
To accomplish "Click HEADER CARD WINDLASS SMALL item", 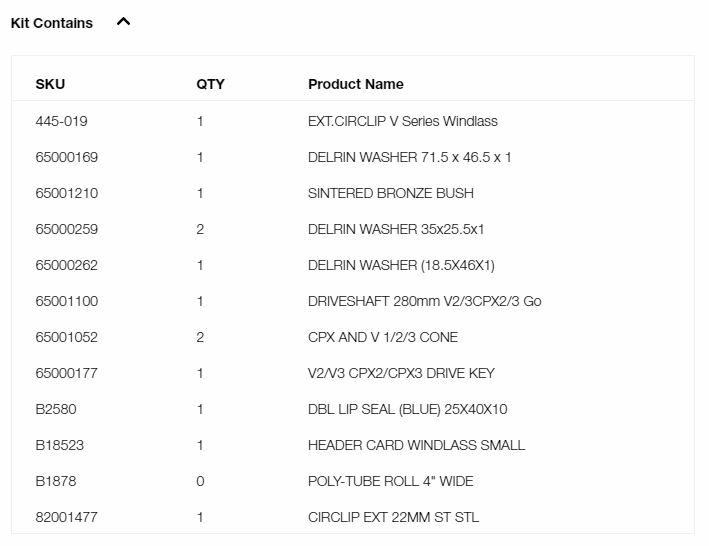I will (x=416, y=445).
